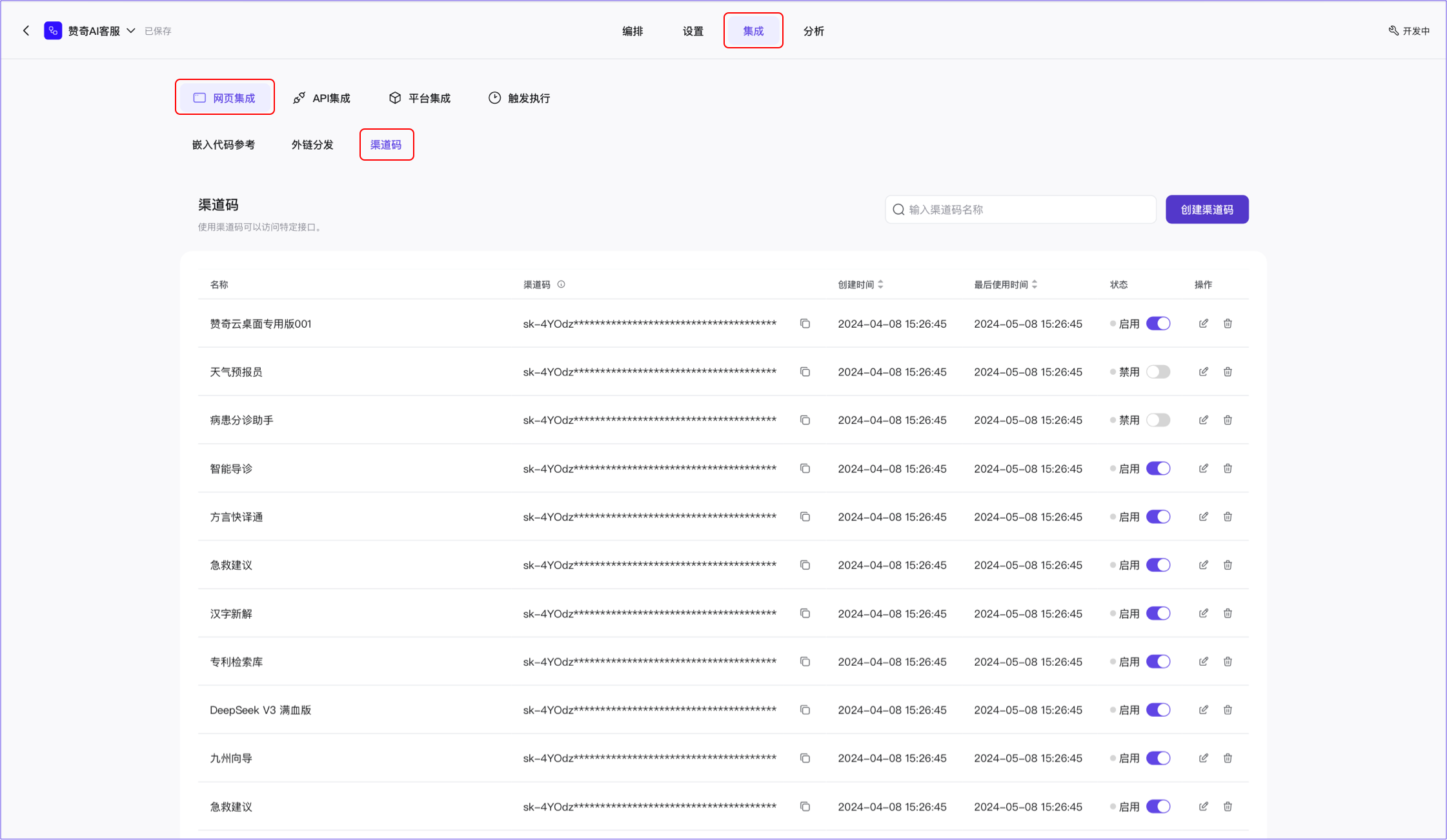
Task: Enable the 天气预报员 status toggle
Action: pos(1158,372)
